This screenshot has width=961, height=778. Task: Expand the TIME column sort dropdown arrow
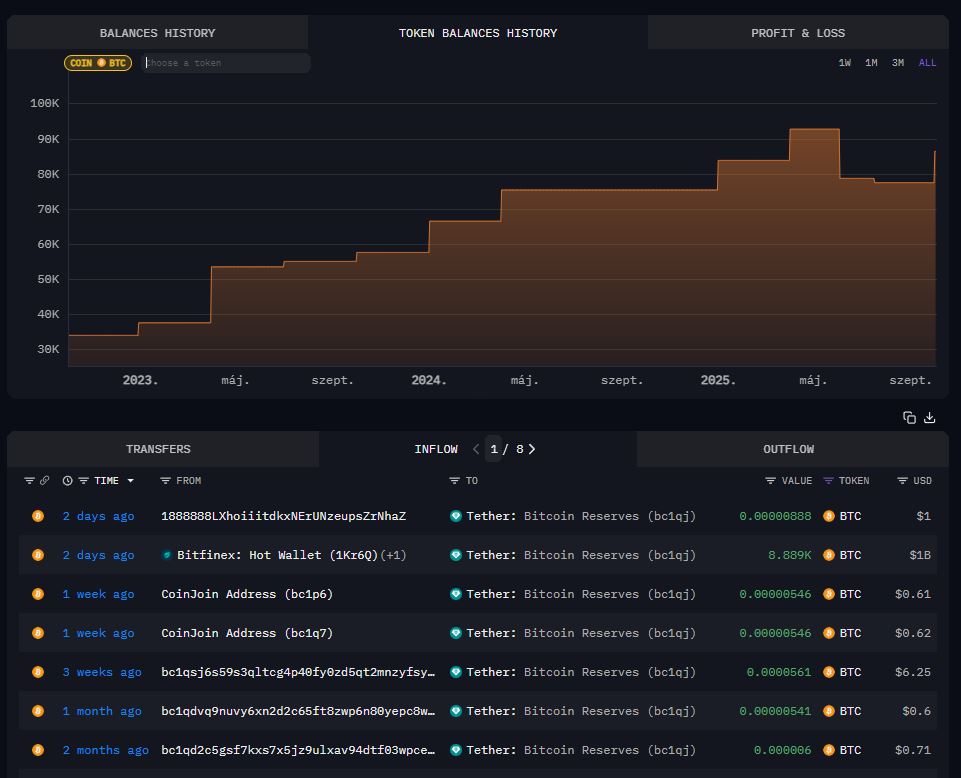point(130,481)
